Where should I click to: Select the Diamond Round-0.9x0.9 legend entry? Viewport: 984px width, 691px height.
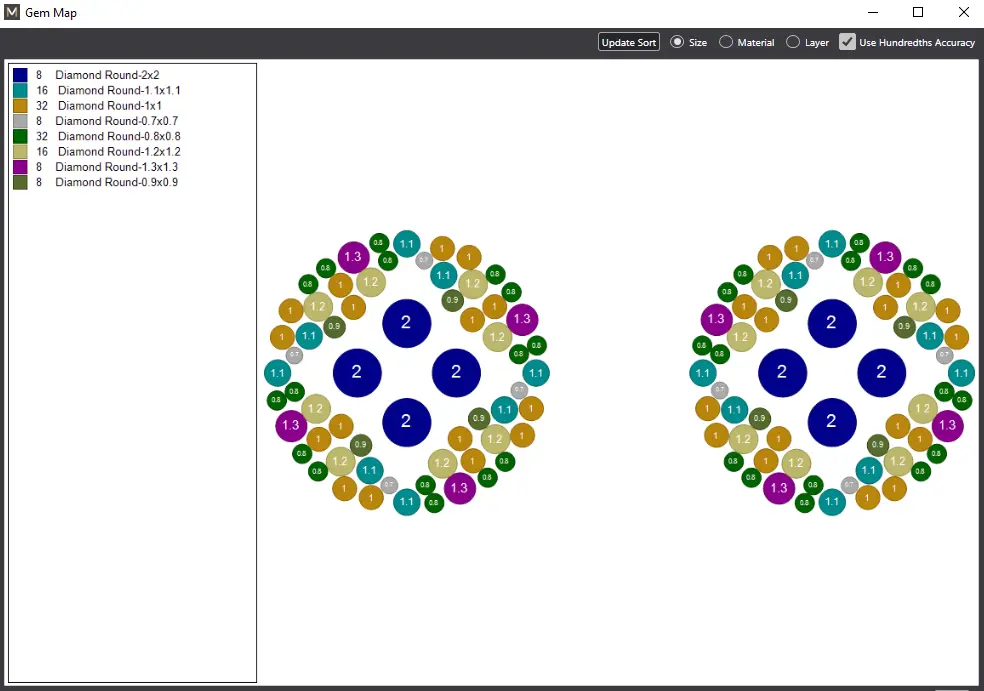[116, 182]
